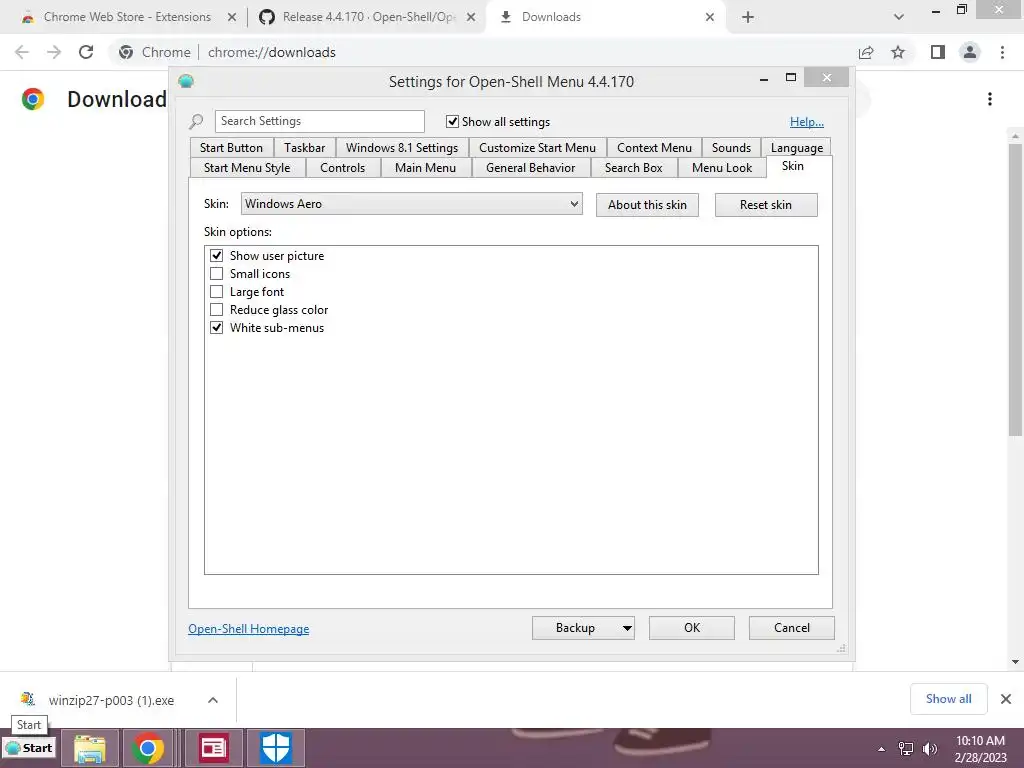1024x768 pixels.
Task: Open the Language tab
Action: tap(797, 148)
